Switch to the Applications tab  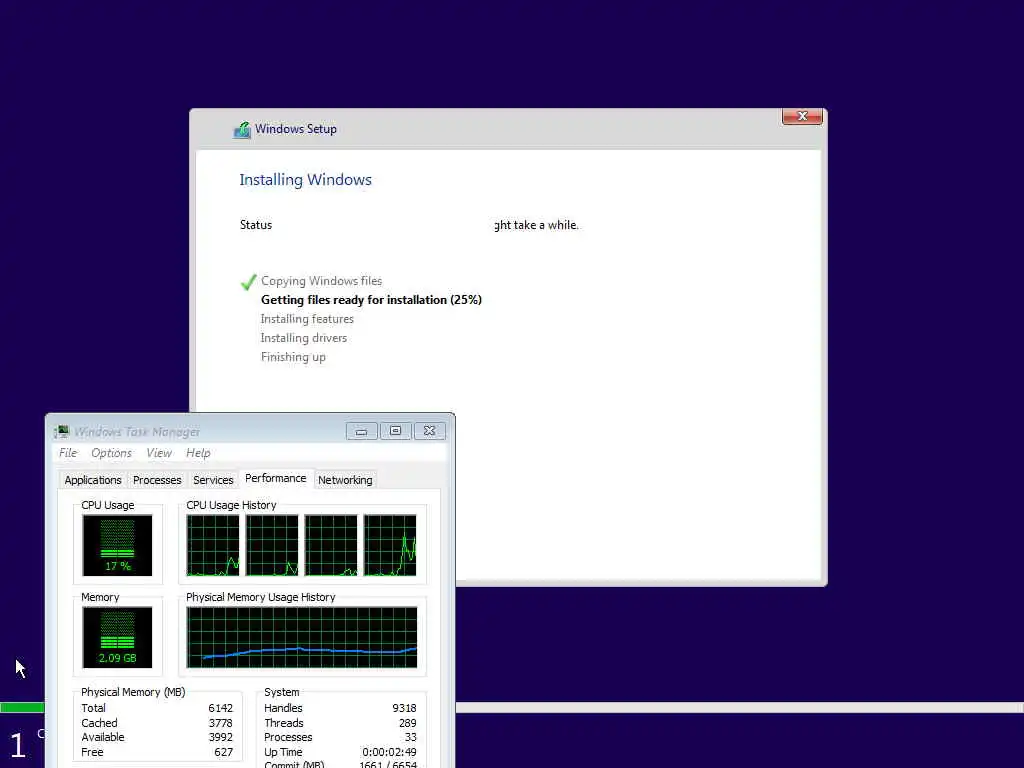point(93,480)
